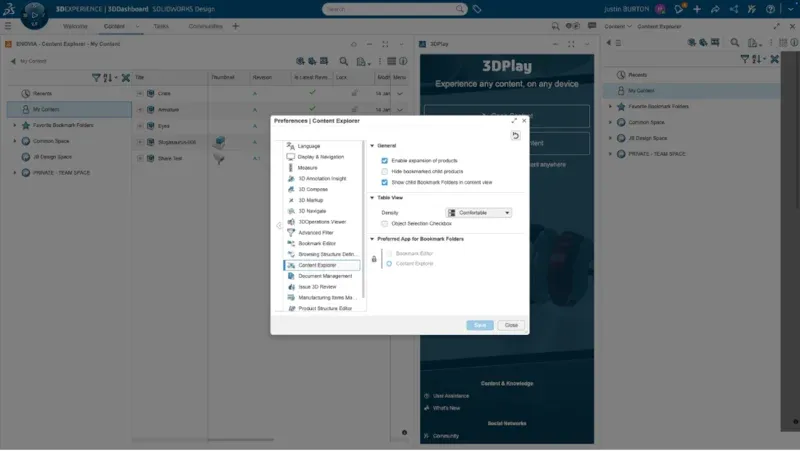This screenshot has width=800, height=471.
Task: Select Content Explorer radio under Preferred App
Action: pos(389,264)
